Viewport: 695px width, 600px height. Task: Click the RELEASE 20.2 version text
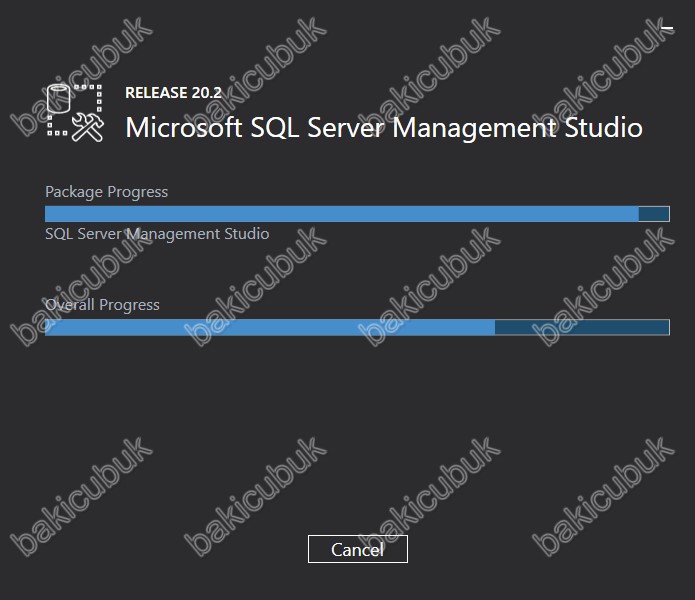[173, 93]
